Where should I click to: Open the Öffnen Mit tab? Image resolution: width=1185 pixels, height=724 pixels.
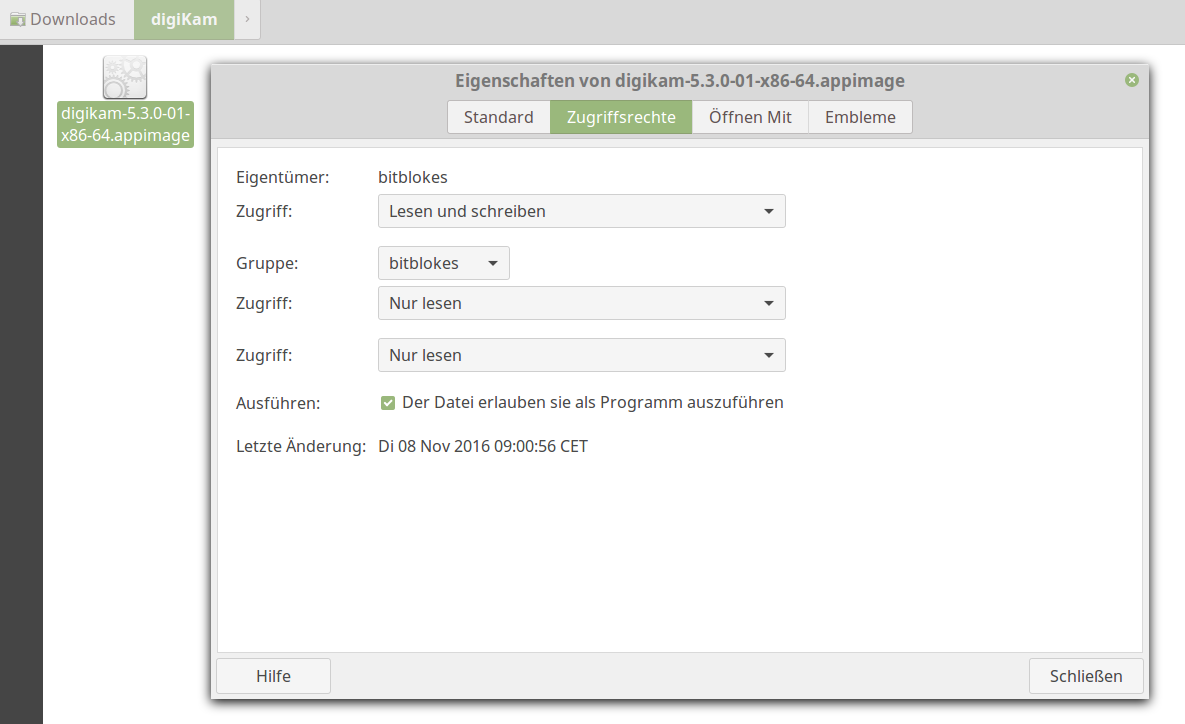750,117
